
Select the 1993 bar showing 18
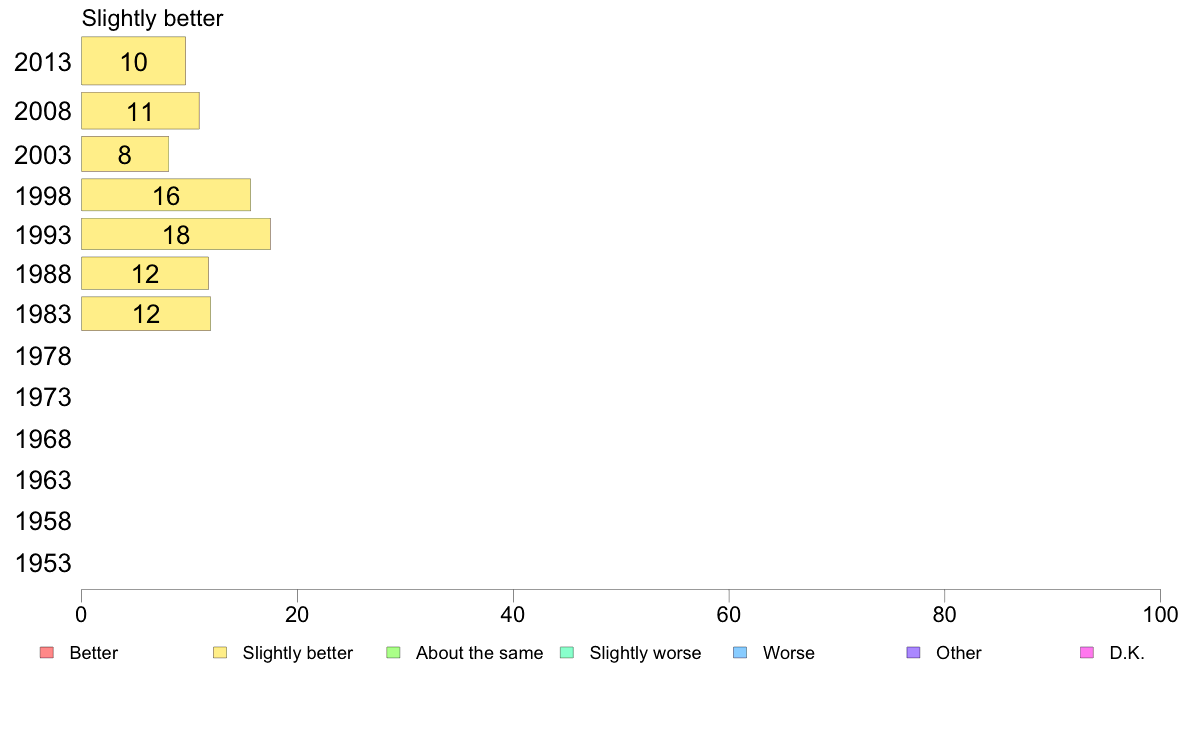pos(176,234)
